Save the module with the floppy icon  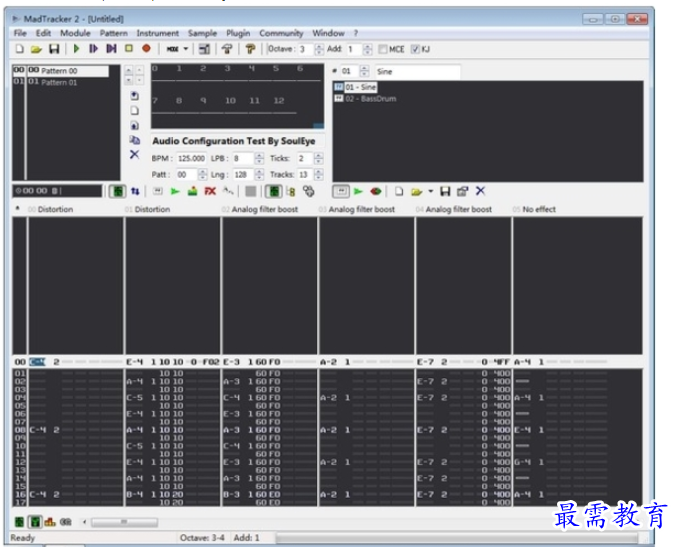pos(54,49)
